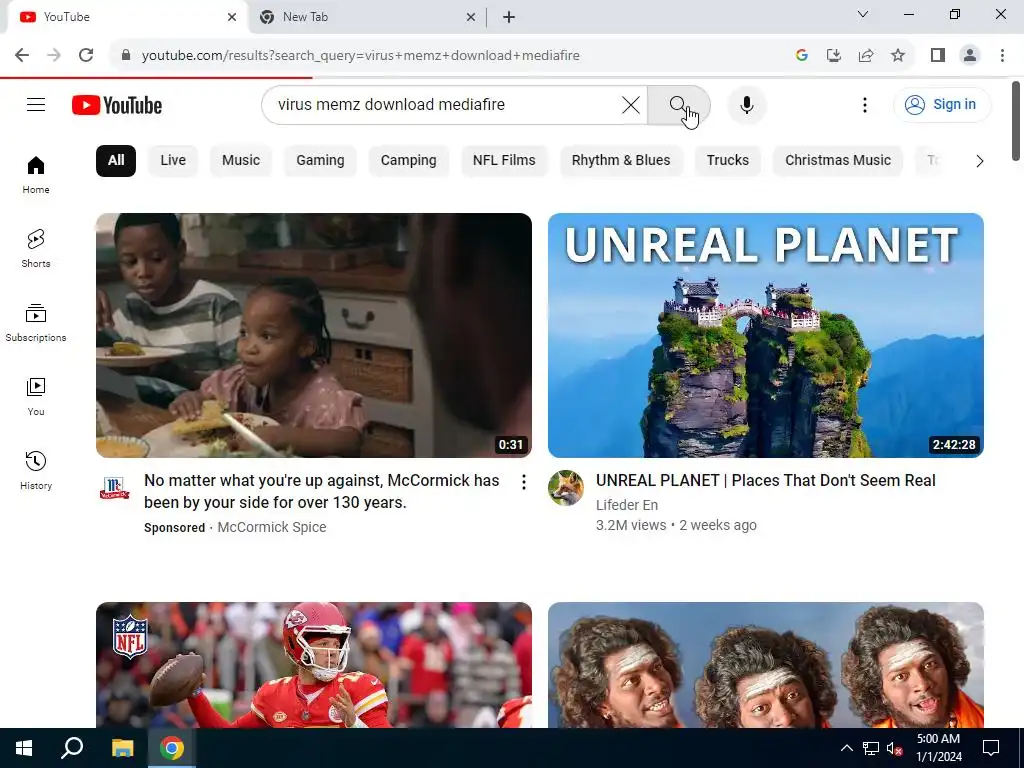Visit Lifeder En channel name
1024x768 pixels.
click(627, 505)
